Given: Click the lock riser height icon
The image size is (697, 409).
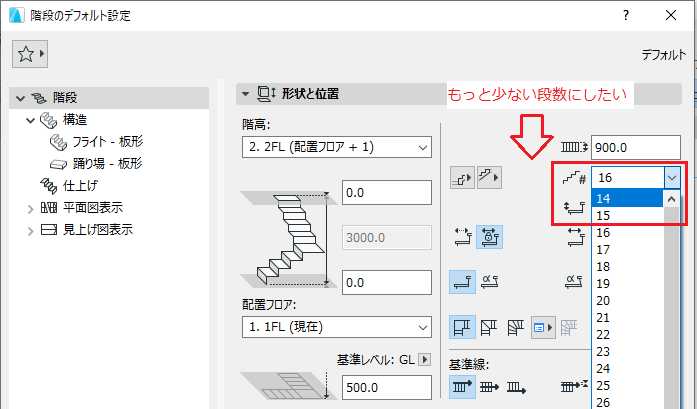Looking at the screenshot, I should tap(489, 237).
